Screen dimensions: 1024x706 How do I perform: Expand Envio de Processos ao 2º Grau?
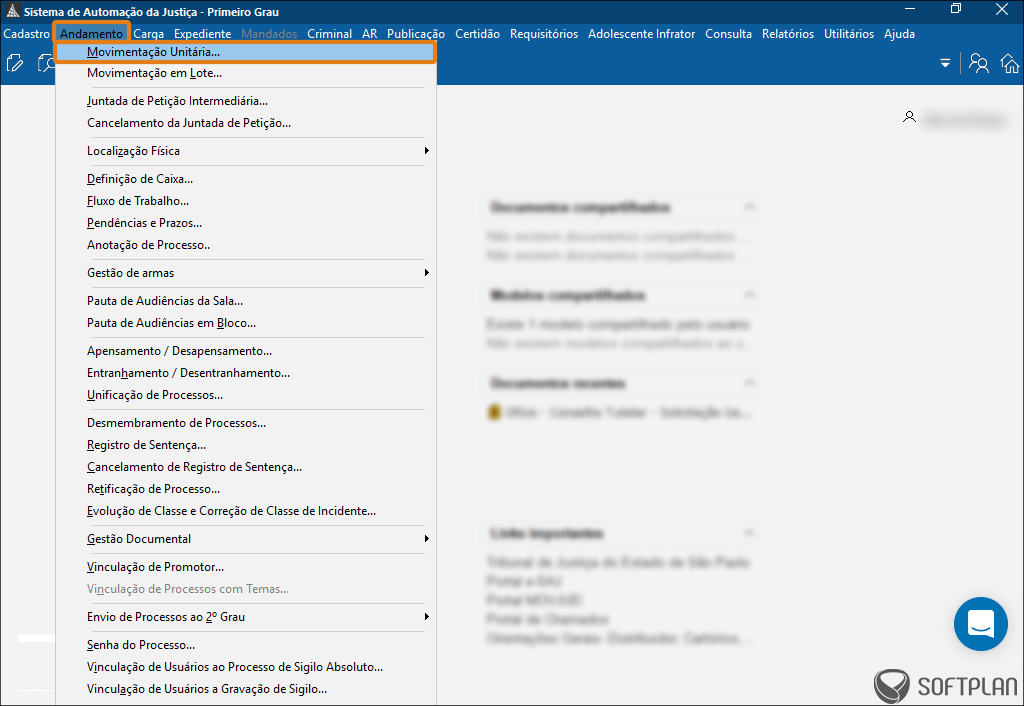point(426,617)
